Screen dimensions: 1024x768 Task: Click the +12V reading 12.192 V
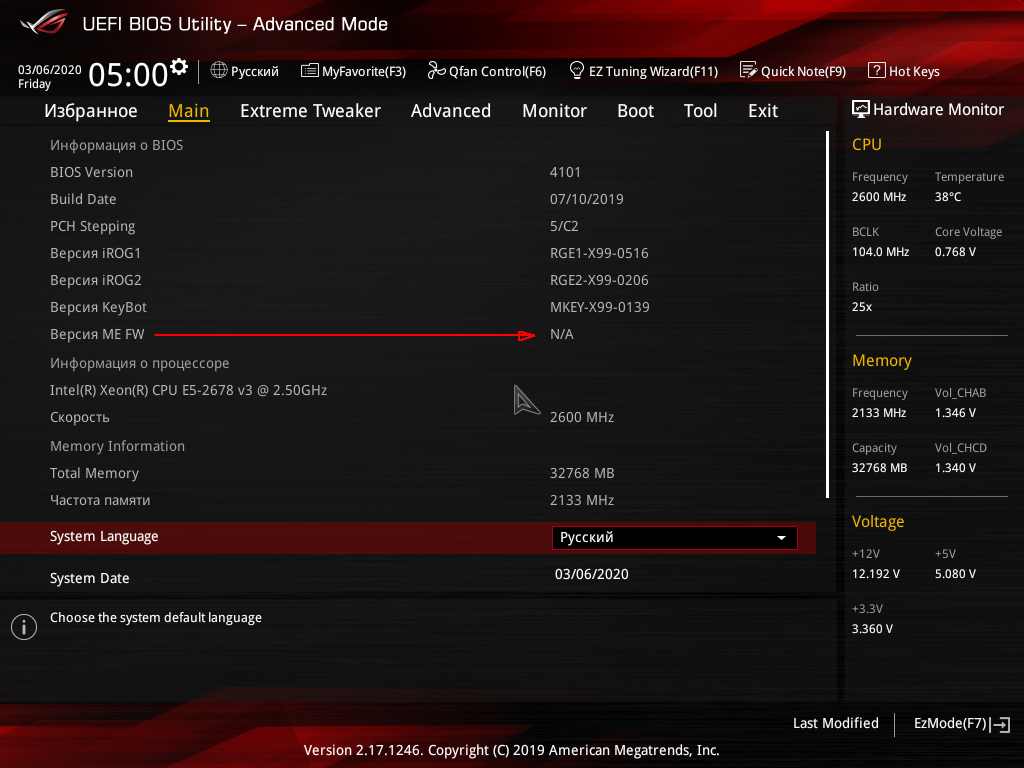tap(876, 573)
